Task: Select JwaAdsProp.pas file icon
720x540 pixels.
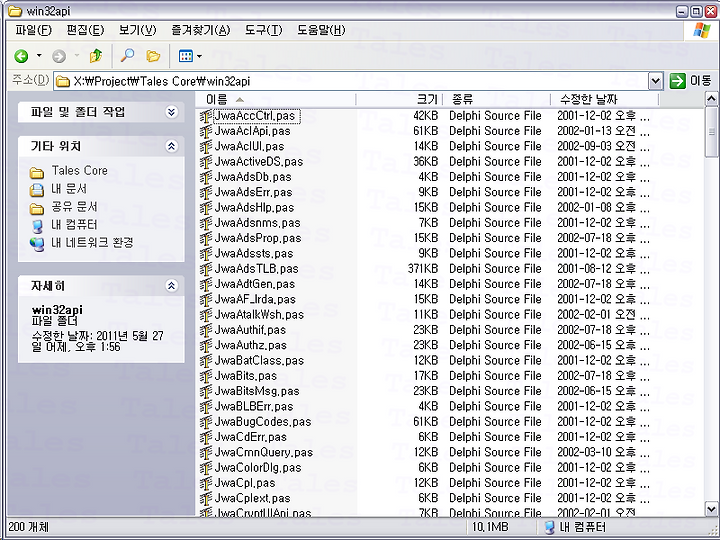Action: pyautogui.click(x=206, y=238)
